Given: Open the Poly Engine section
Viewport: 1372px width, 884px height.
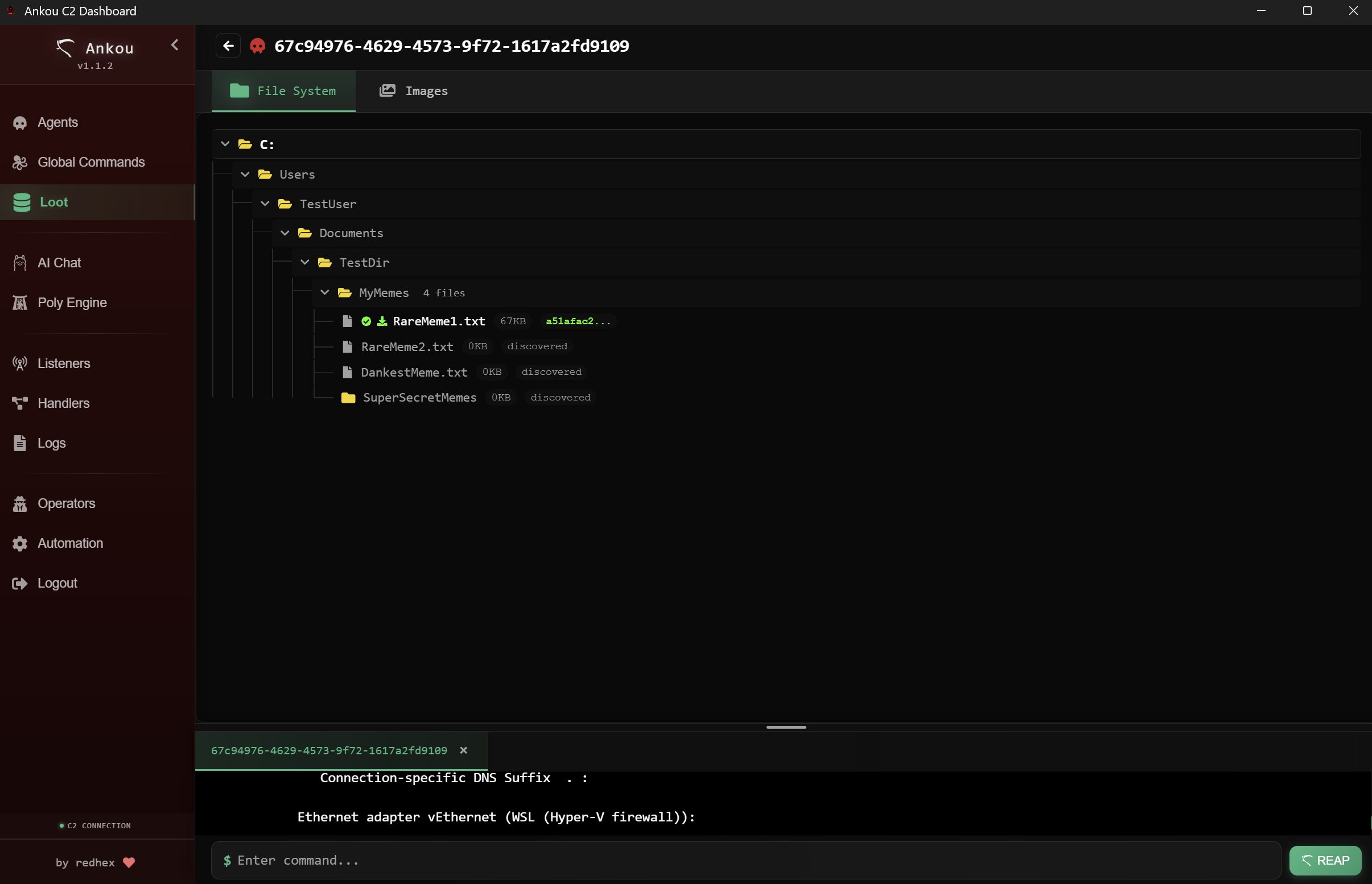Looking at the screenshot, I should tap(72, 303).
